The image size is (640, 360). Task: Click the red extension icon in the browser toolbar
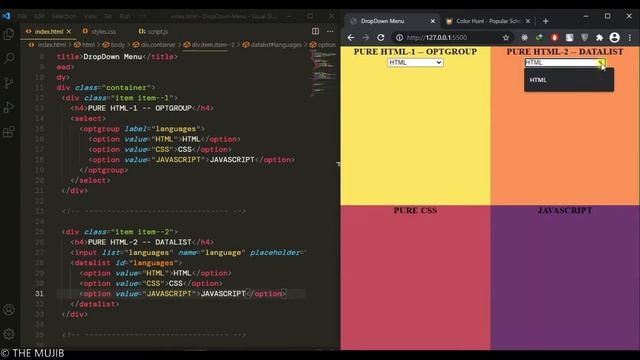(554, 38)
